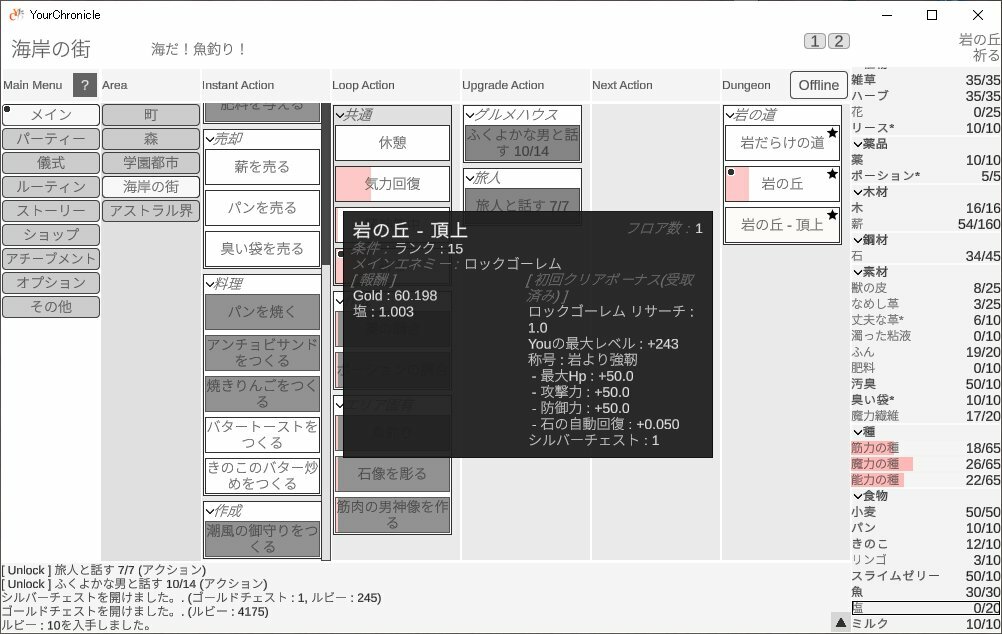
Task: Enter the 岩の丘 dungeon
Action: (x=782, y=184)
